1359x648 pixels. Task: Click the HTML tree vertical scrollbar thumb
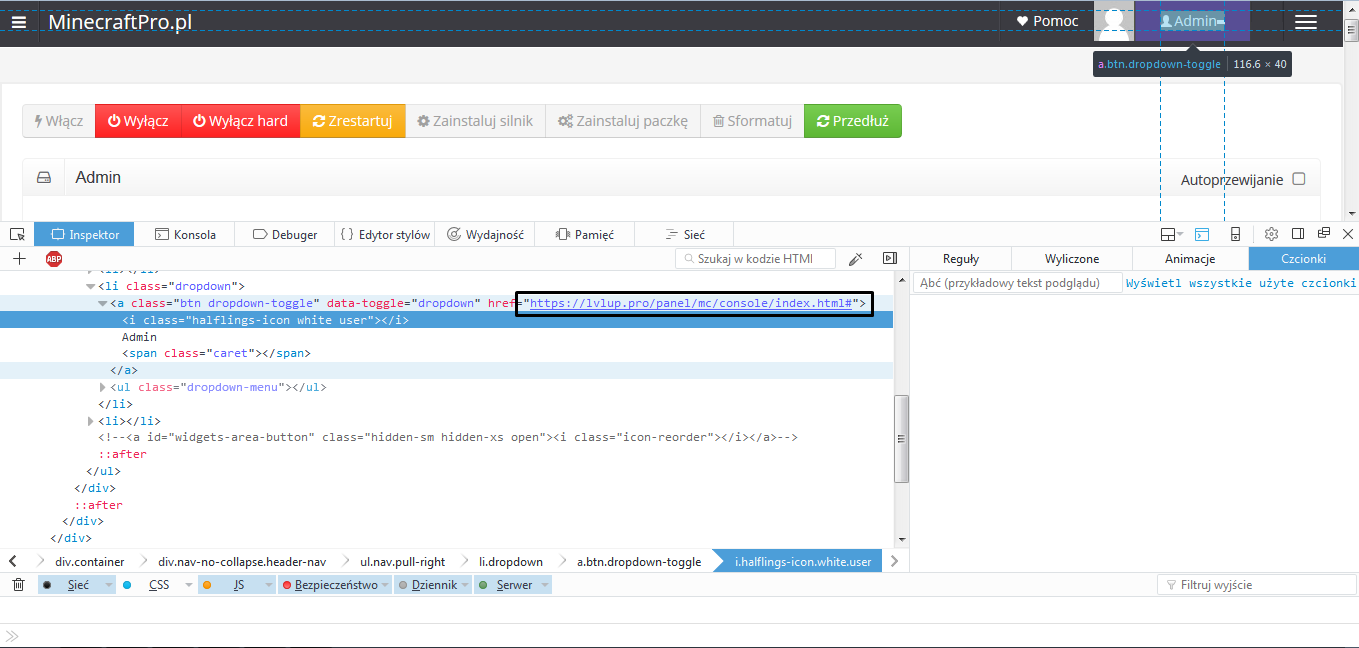(901, 438)
